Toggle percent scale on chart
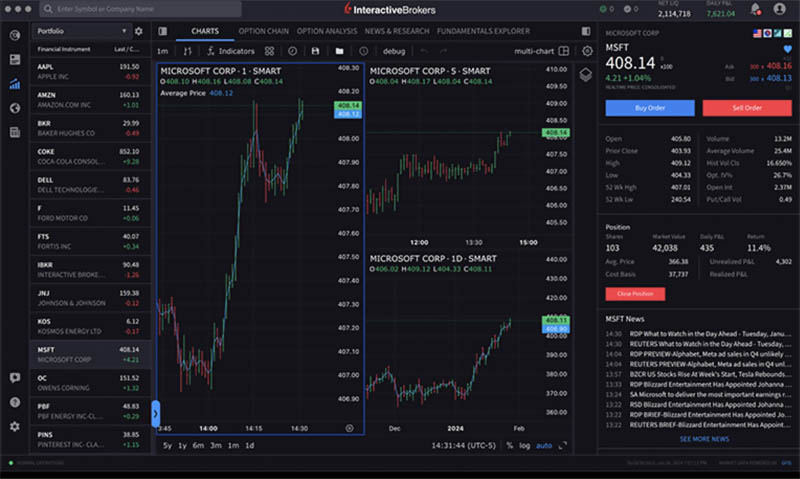This screenshot has height=479, width=800. tap(510, 446)
